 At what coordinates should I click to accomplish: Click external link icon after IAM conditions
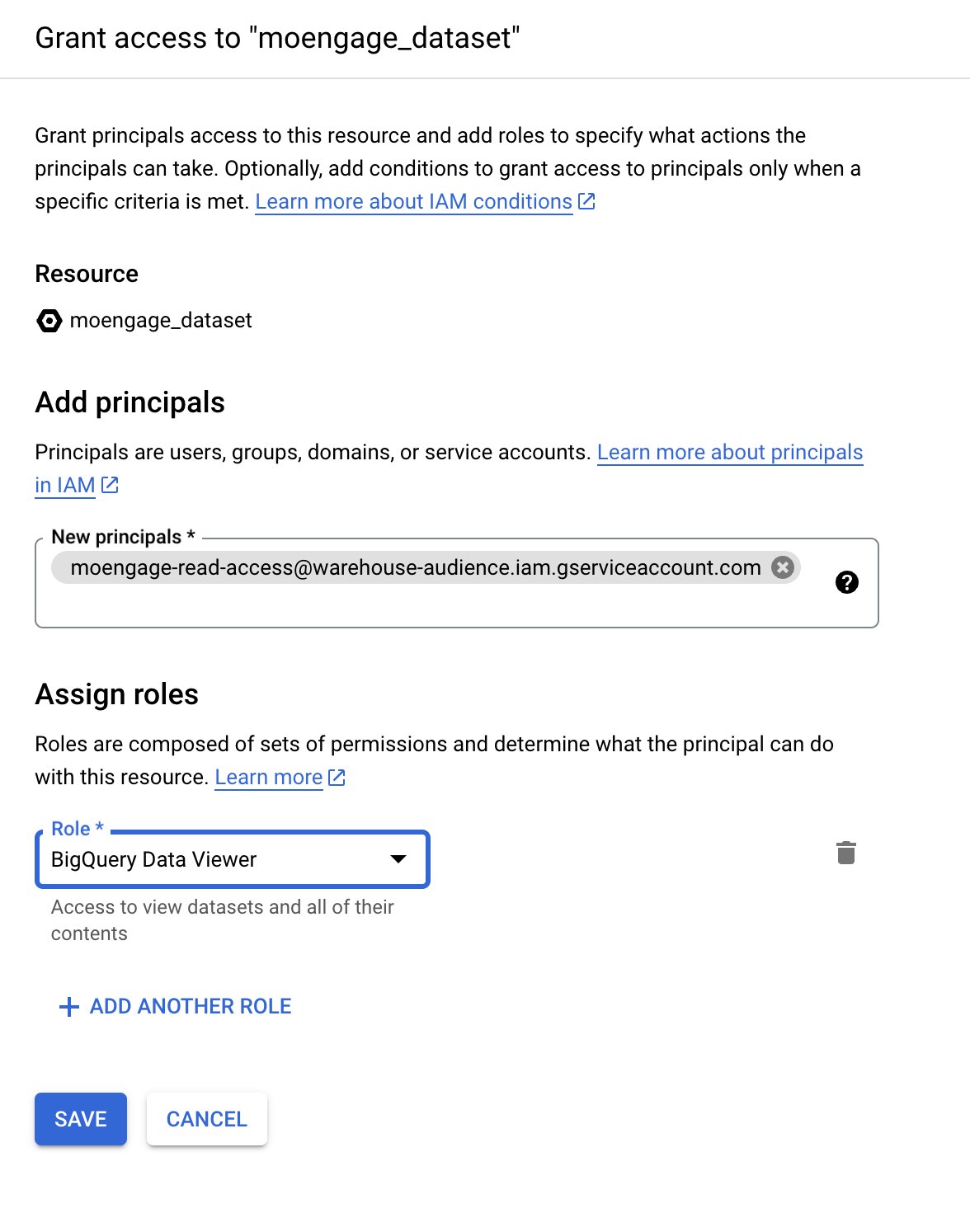[x=586, y=201]
